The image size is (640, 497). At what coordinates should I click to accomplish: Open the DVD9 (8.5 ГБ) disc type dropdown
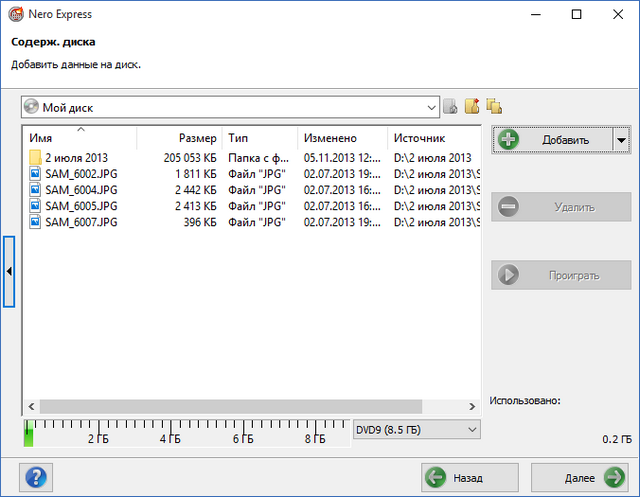point(416,429)
